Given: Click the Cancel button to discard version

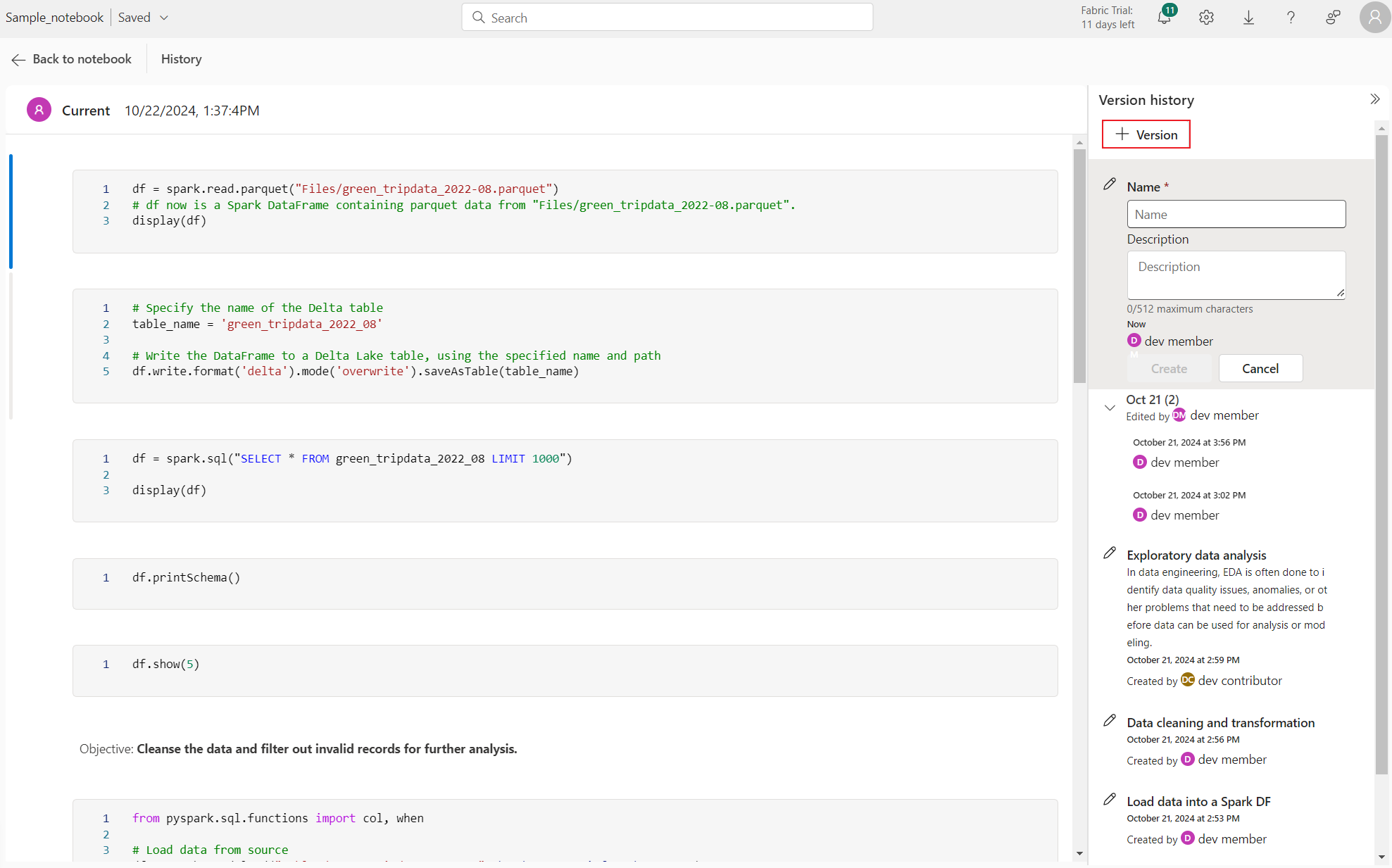Looking at the screenshot, I should [x=1260, y=367].
